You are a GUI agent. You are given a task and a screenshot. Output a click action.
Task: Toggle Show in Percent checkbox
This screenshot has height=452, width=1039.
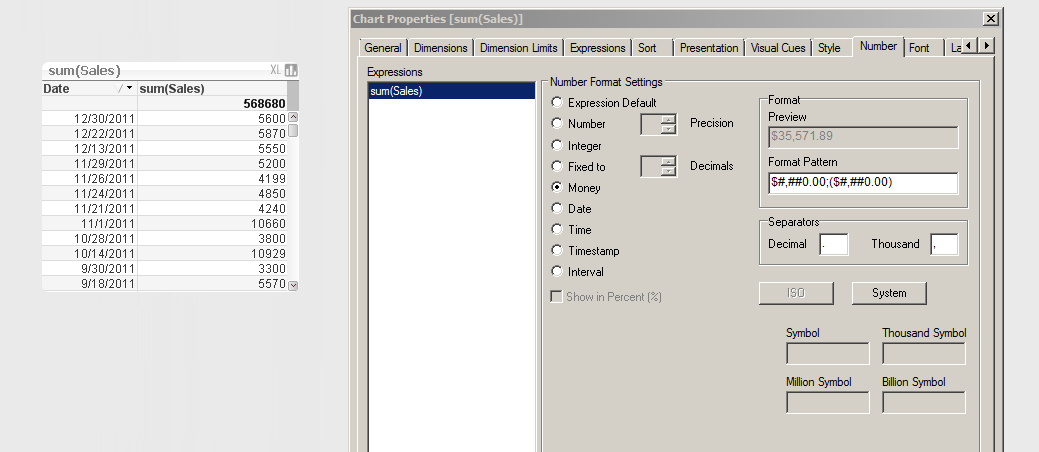(557, 297)
